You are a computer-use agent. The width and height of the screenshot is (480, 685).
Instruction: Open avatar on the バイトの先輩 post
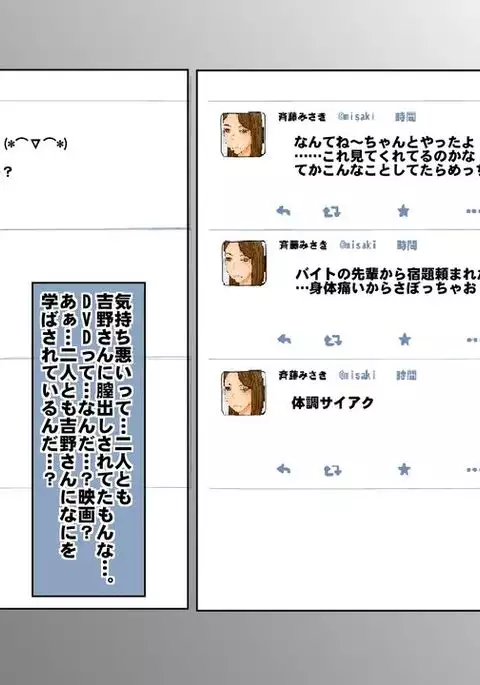click(244, 263)
